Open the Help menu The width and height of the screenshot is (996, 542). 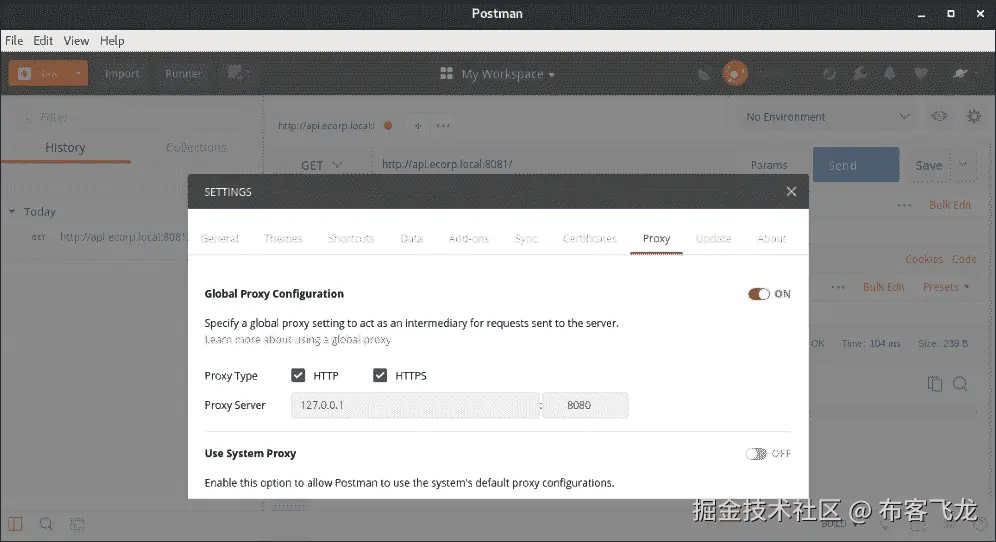pos(112,41)
